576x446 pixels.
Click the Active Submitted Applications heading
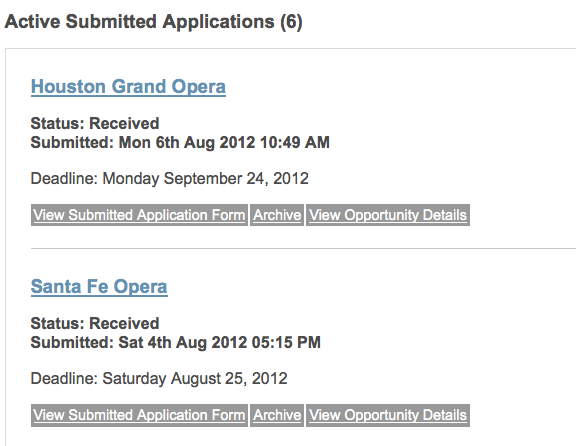pyautogui.click(x=154, y=22)
